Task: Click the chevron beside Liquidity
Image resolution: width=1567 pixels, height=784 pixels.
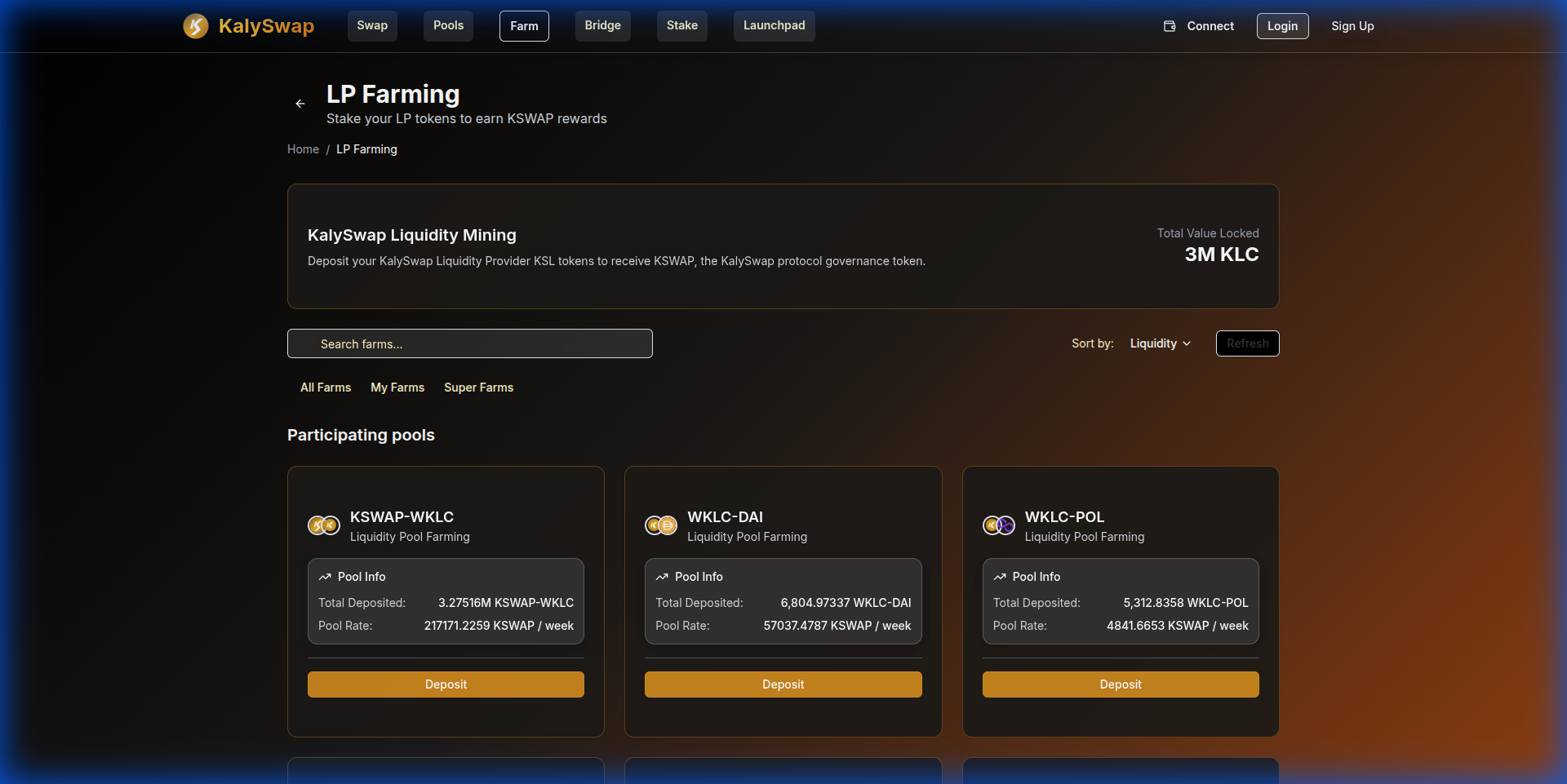Action: point(1187,343)
